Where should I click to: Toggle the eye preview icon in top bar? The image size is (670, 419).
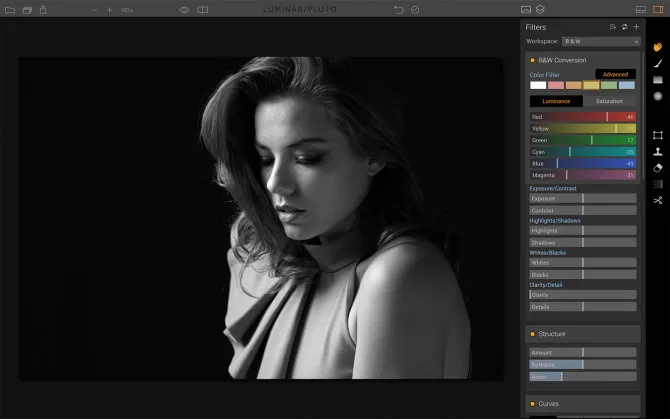[x=184, y=9]
